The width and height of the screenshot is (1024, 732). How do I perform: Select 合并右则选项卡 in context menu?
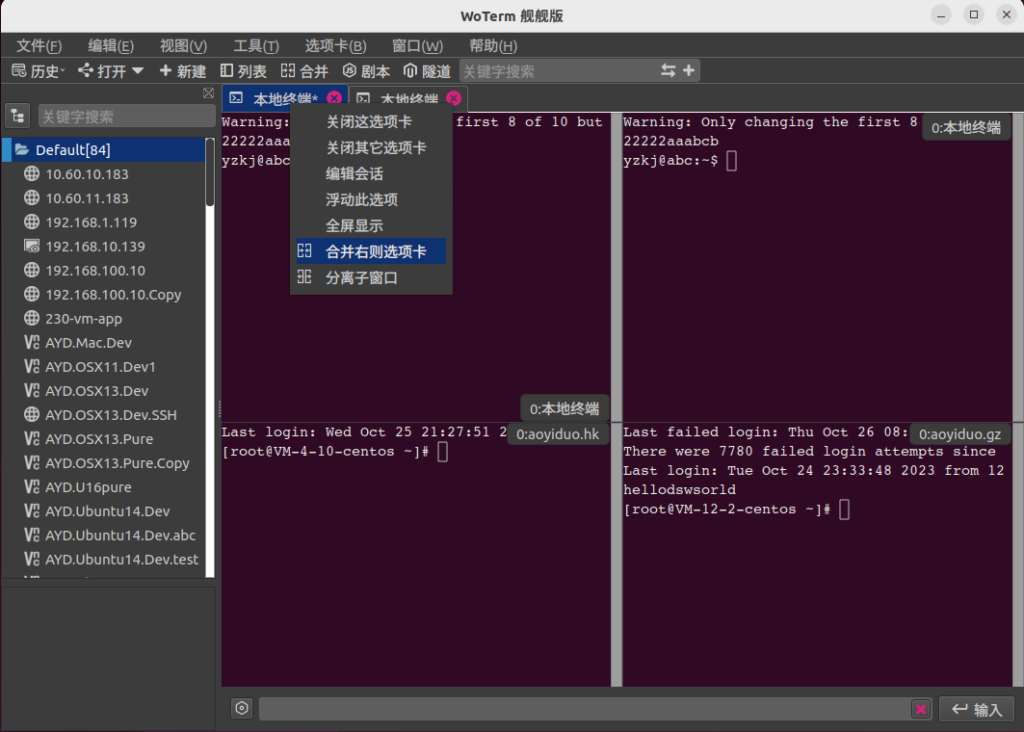(375, 252)
